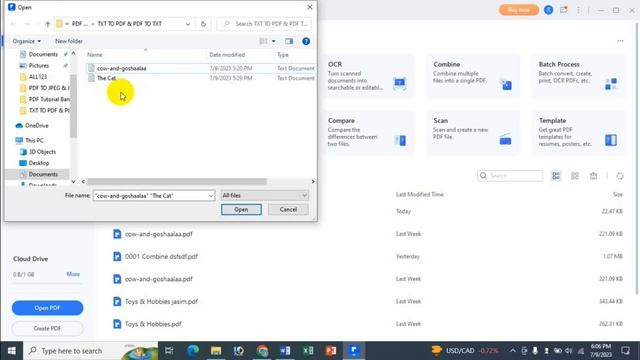
Task: Expand the address bar history dropdown
Action: click(188, 24)
